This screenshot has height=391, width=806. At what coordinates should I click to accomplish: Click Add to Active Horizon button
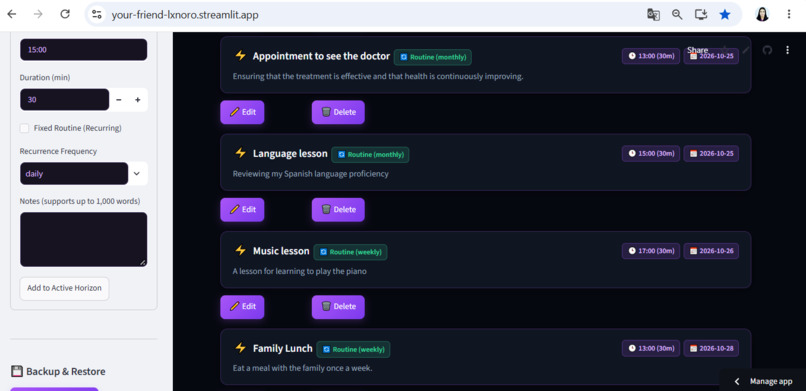point(64,288)
